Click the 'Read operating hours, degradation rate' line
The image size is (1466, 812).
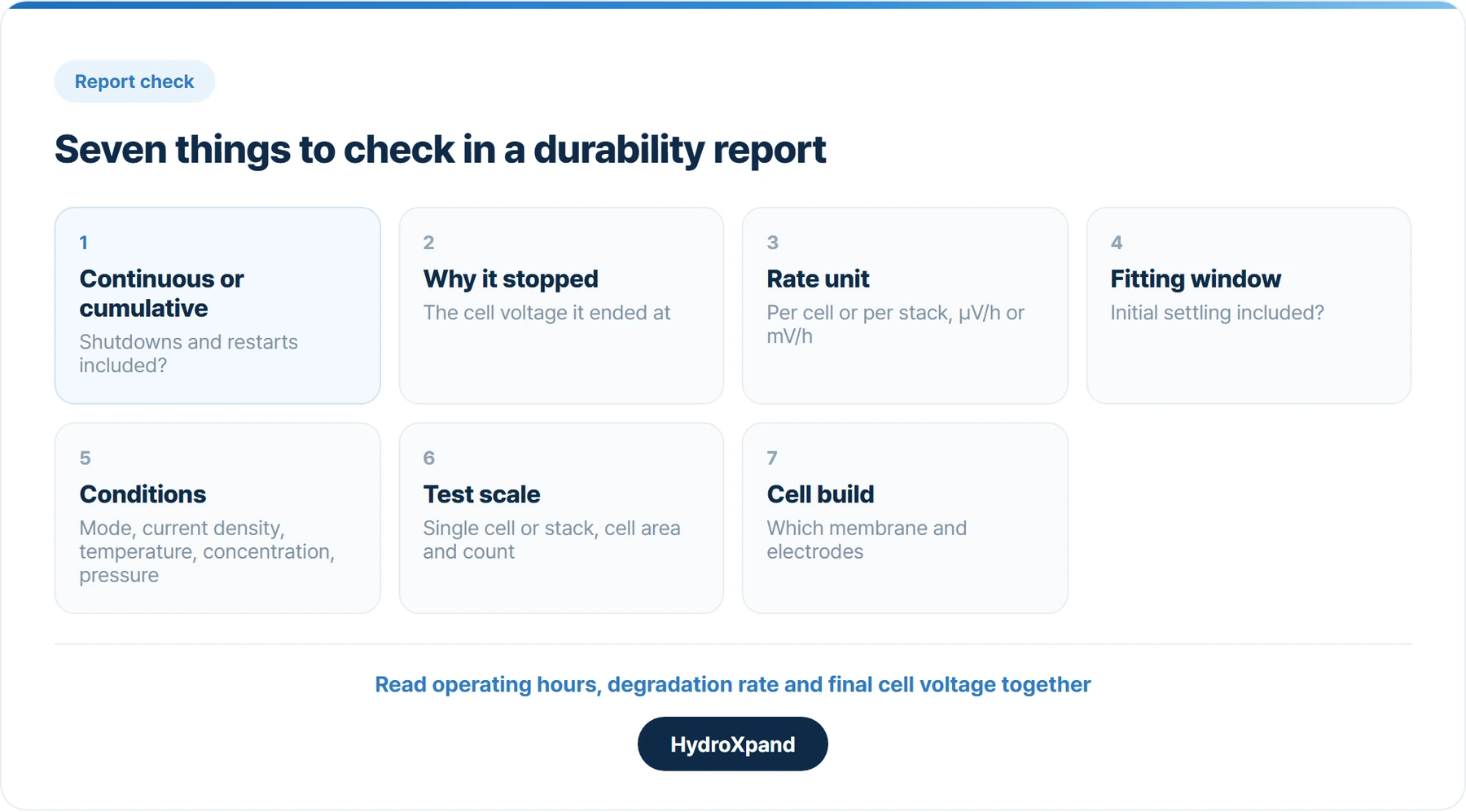[732, 684]
